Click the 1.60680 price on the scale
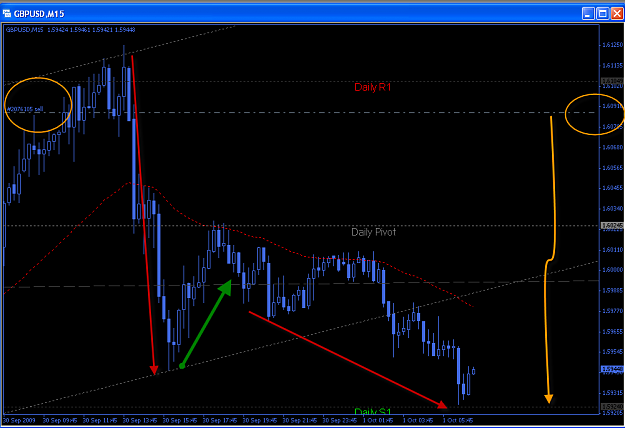The height and width of the screenshot is (428, 625). (612, 147)
